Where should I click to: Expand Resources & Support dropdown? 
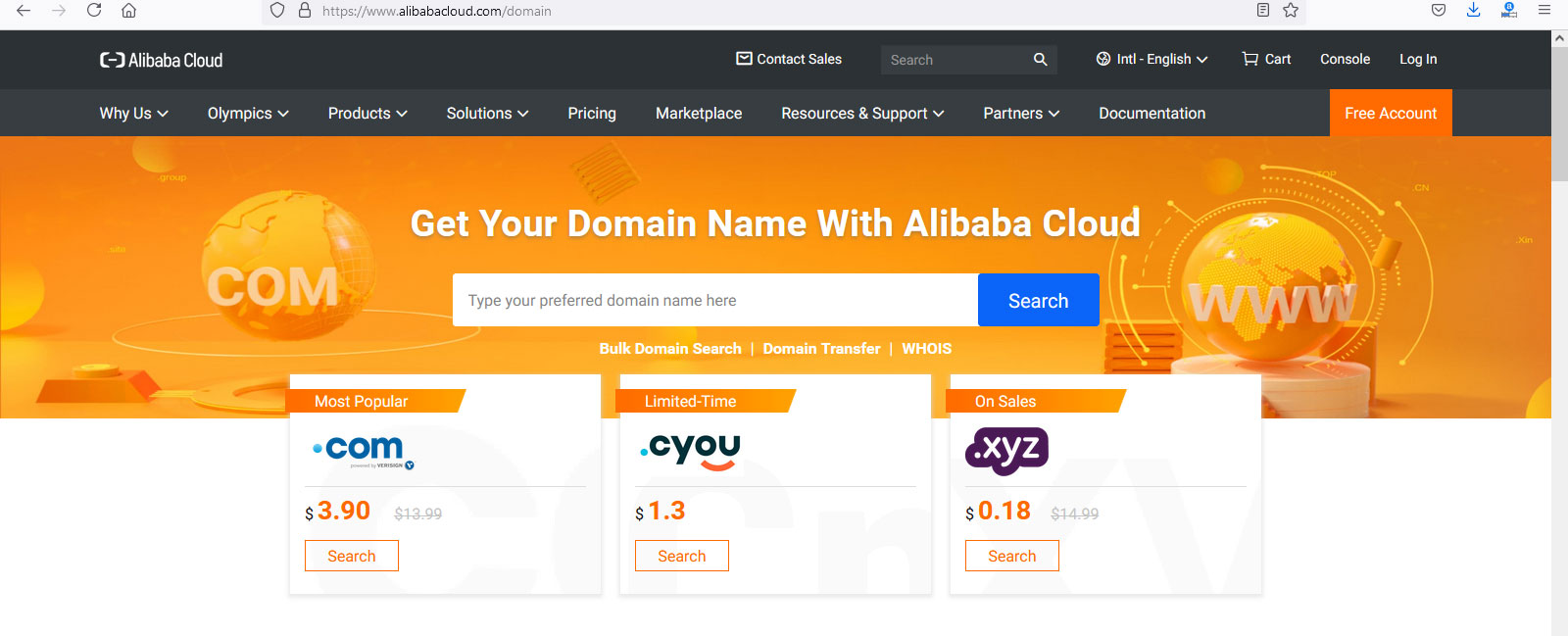[x=862, y=114]
